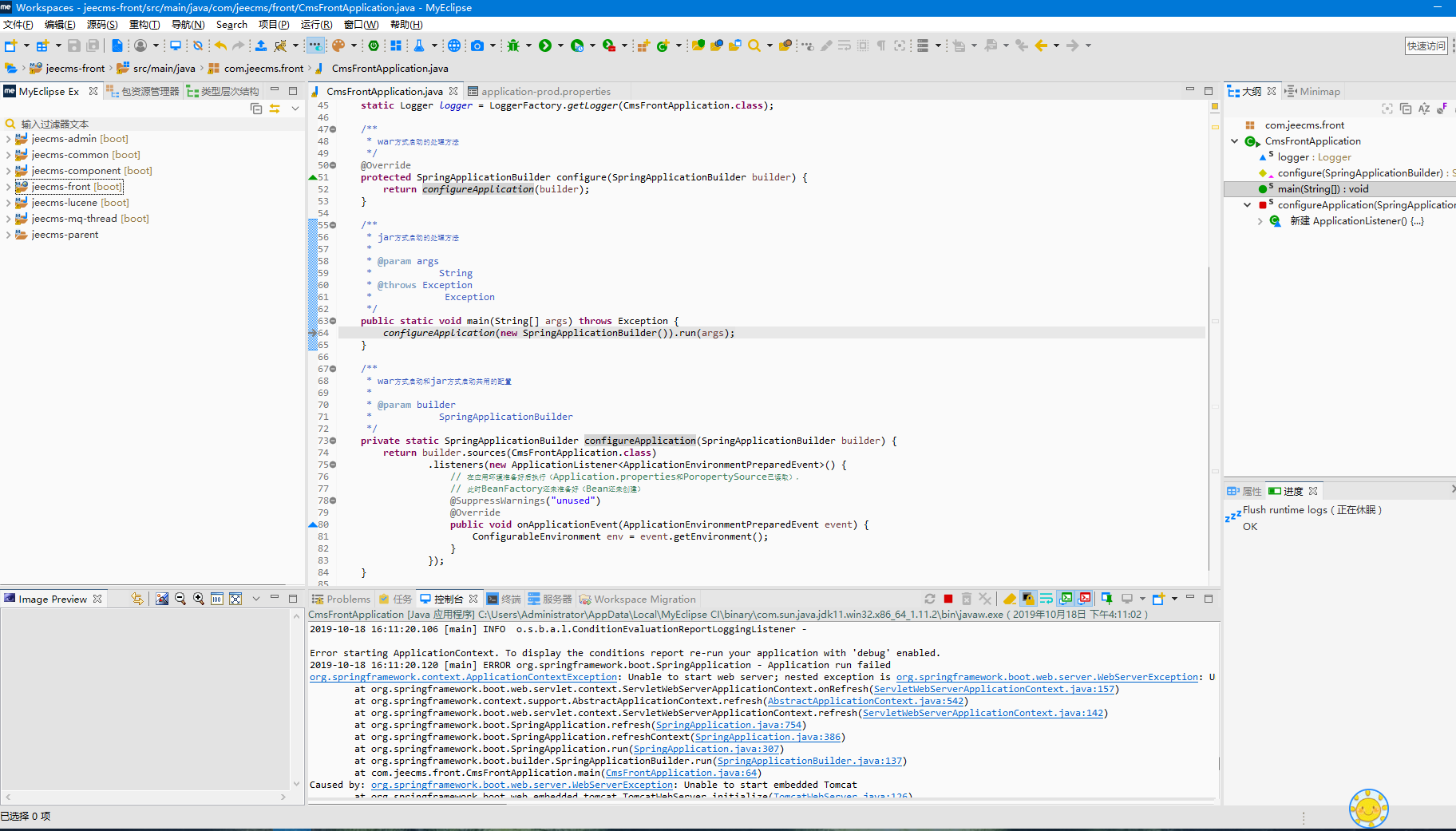
Task: Click the Zoom In icon in Image Preview
Action: pyautogui.click(x=199, y=599)
